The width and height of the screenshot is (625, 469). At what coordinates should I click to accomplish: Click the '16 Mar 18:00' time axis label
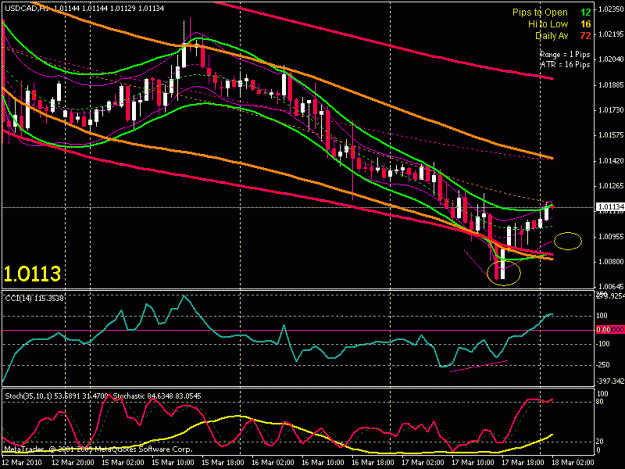(373, 463)
